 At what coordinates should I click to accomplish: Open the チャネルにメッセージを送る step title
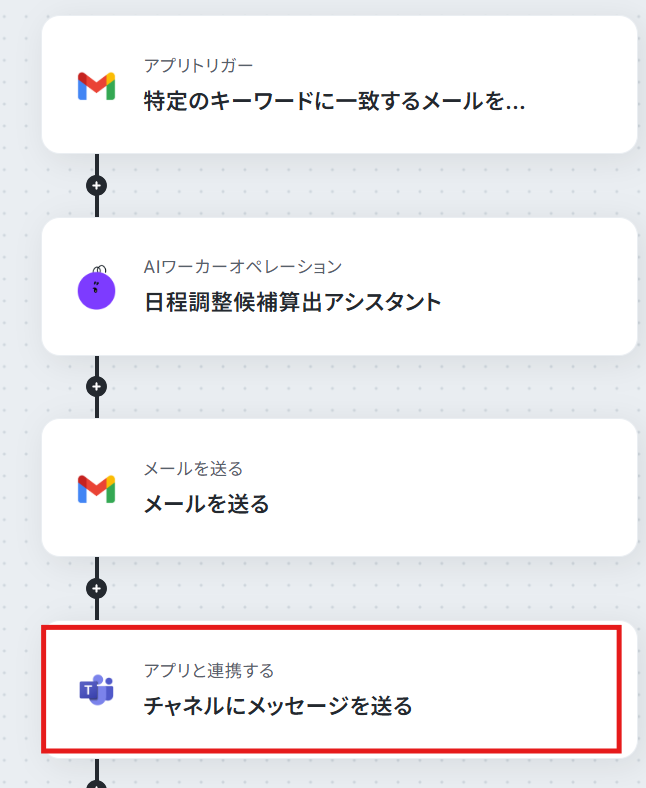click(278, 706)
